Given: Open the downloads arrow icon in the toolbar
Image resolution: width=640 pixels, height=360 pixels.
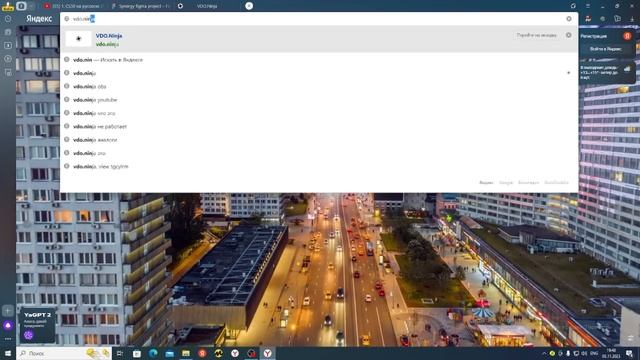Looking at the screenshot, I should pos(632,19).
